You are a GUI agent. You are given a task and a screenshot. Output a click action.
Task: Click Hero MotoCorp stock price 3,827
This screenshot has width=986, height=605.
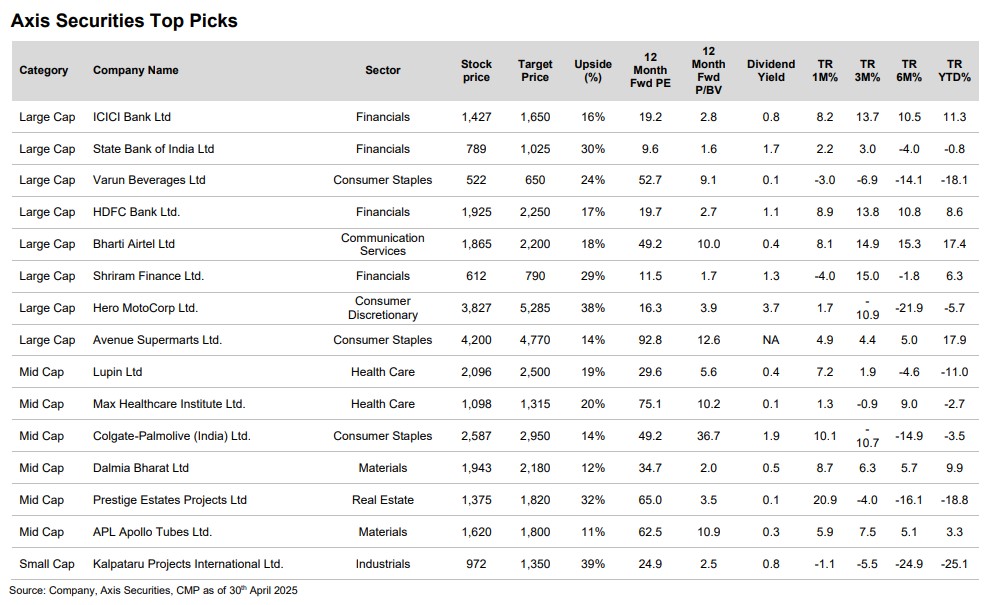[x=476, y=308]
